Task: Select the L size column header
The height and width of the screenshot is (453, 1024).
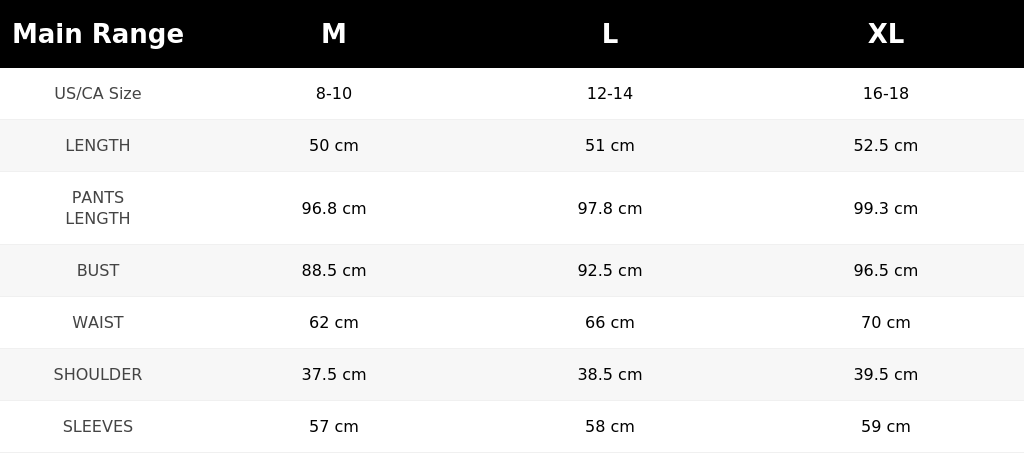Action: click(610, 34)
